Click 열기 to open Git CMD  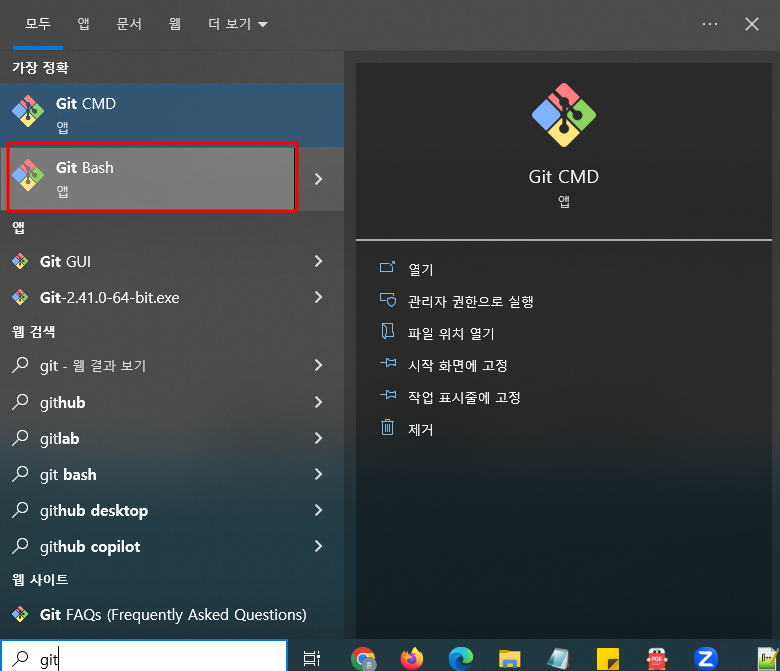(x=420, y=269)
